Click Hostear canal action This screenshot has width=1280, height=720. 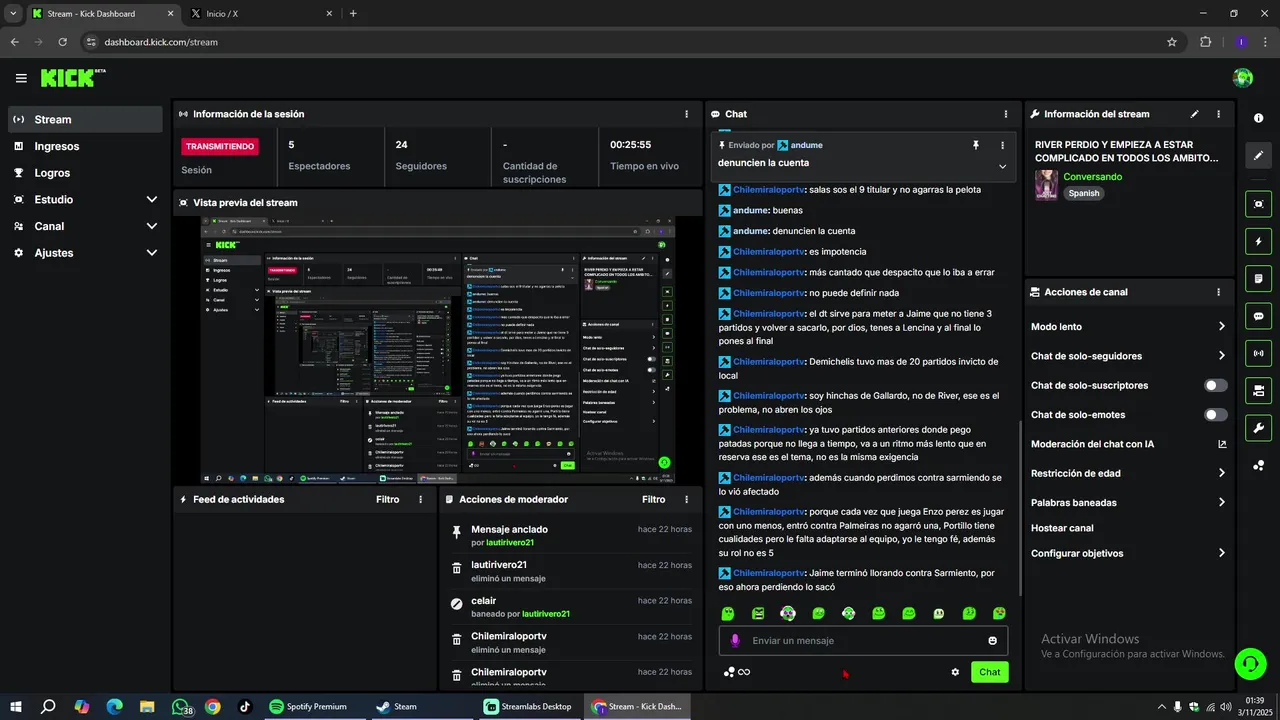(x=1062, y=528)
